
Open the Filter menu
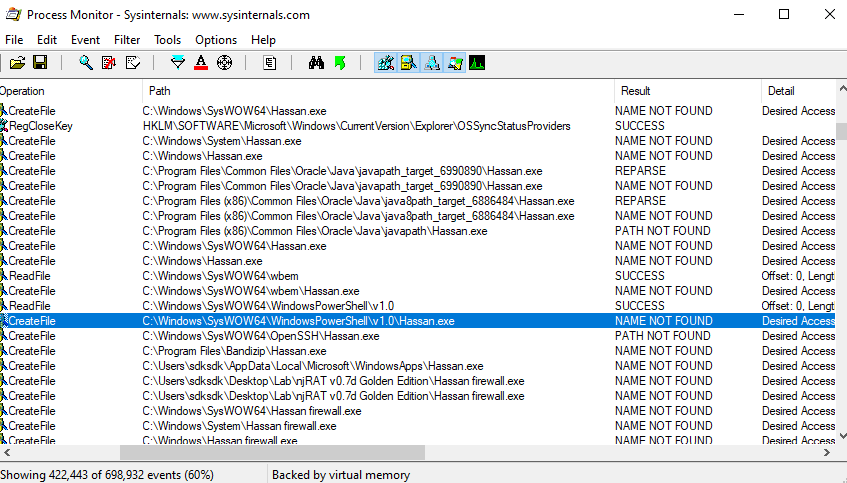(127, 40)
